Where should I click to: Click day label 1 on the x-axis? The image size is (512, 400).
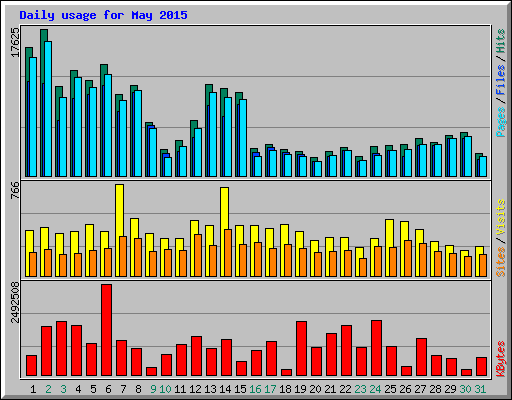[x=33, y=389]
